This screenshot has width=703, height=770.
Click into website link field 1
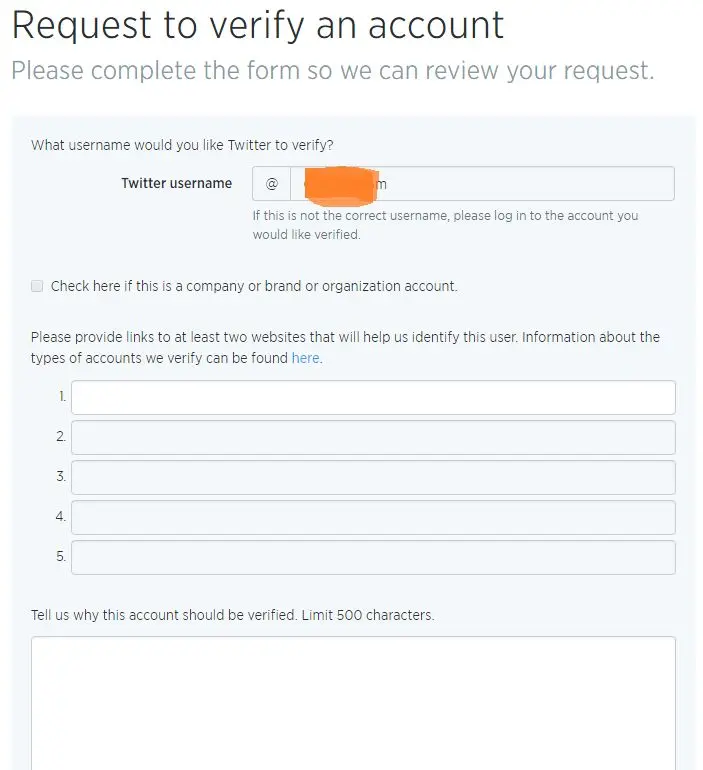tap(373, 397)
